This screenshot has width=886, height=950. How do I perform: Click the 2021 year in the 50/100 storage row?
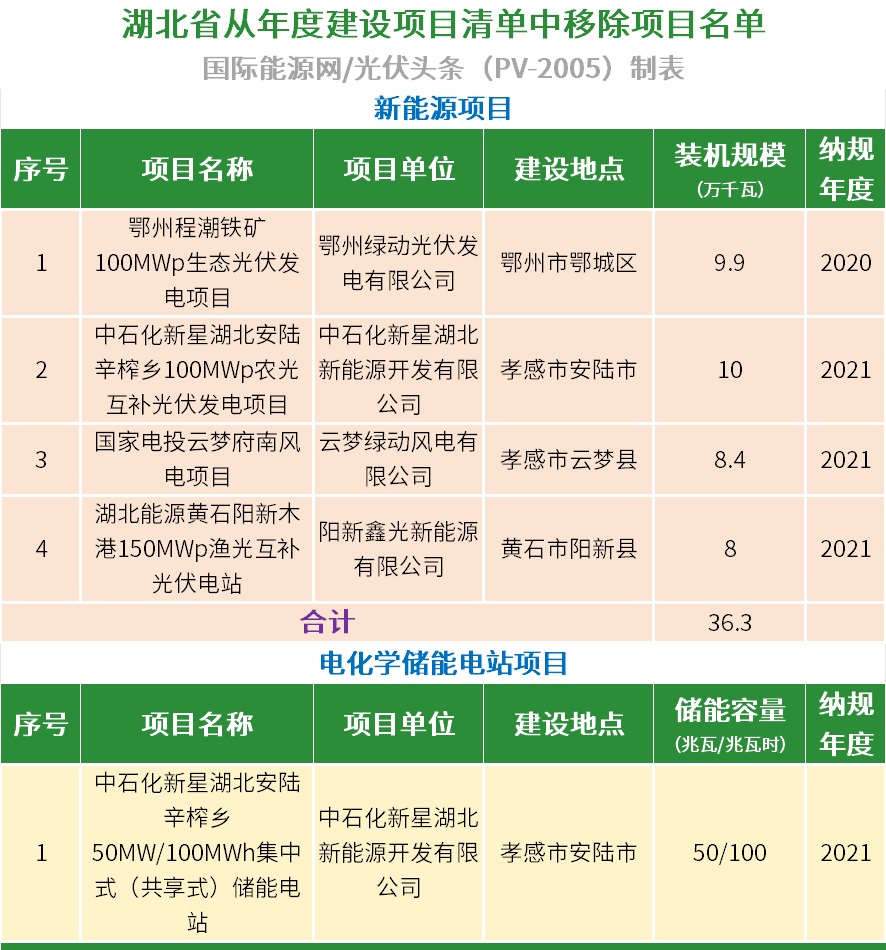tap(845, 852)
